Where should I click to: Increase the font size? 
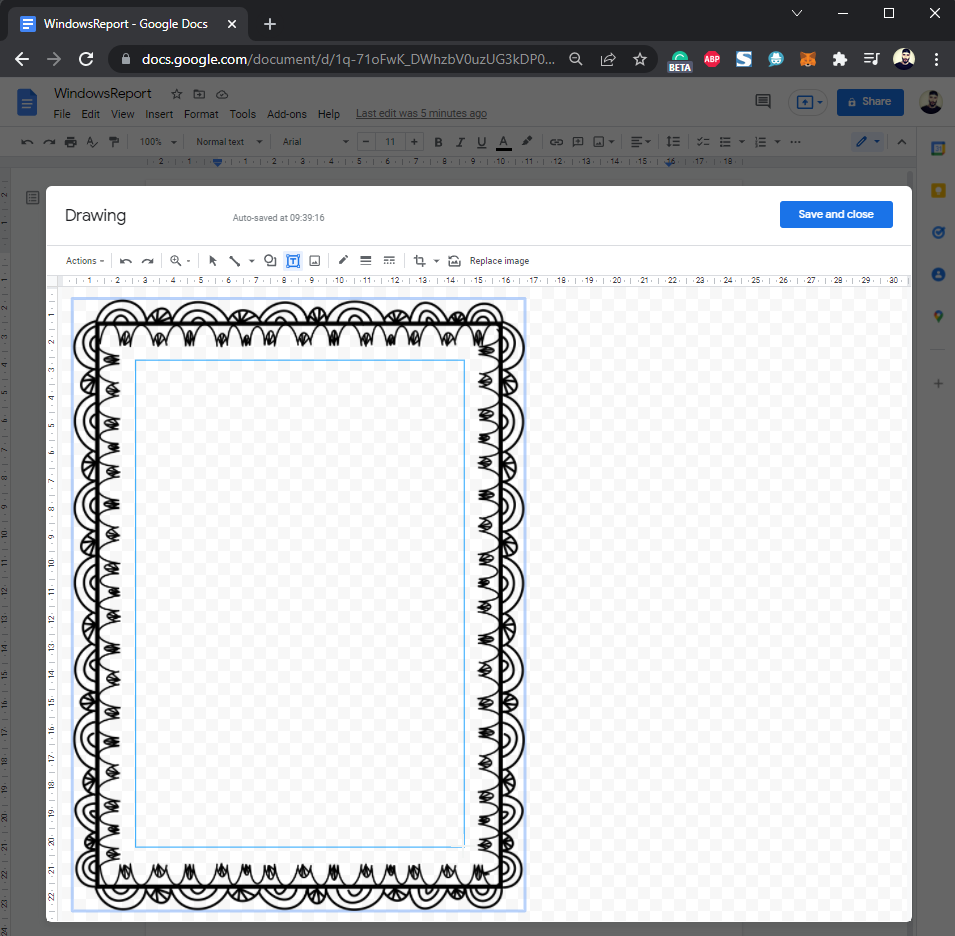pos(414,142)
